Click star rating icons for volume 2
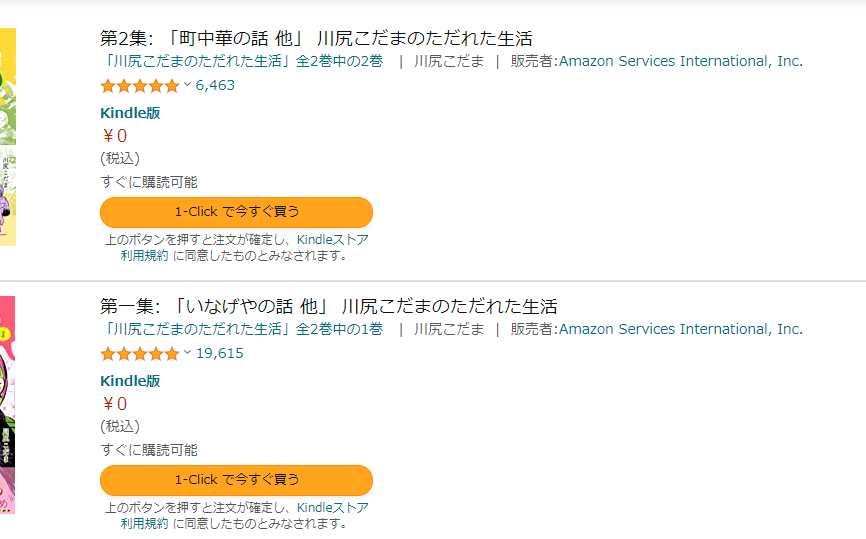 [x=139, y=86]
